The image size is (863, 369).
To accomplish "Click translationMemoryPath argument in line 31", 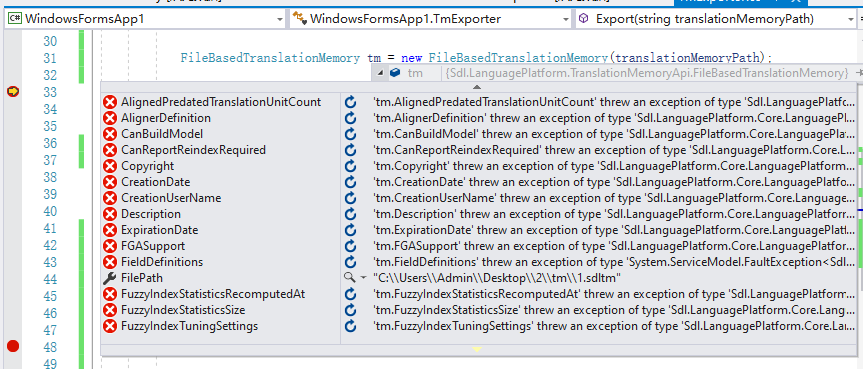I will pyautogui.click(x=687, y=57).
